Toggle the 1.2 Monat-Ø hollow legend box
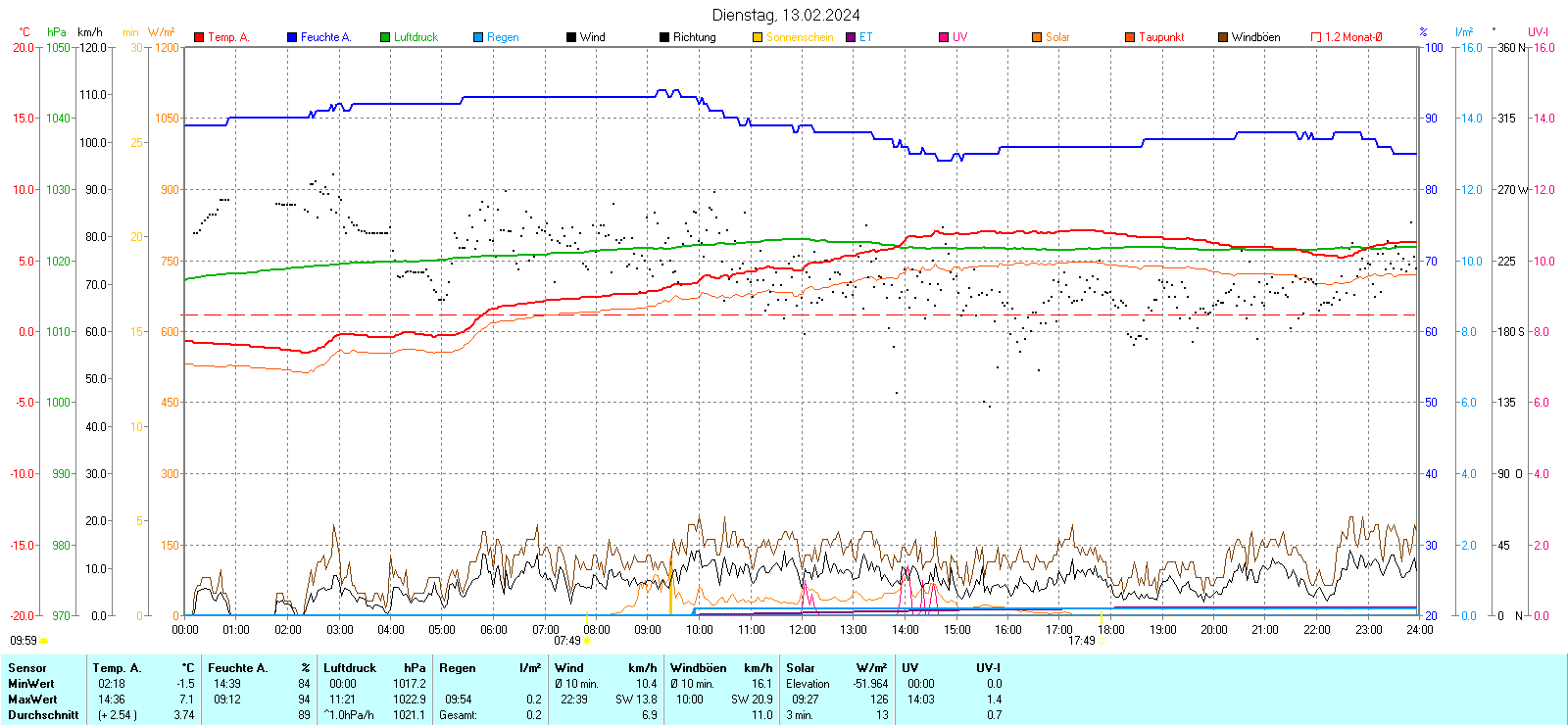Screen dimensions: 1568x725 tap(1316, 37)
